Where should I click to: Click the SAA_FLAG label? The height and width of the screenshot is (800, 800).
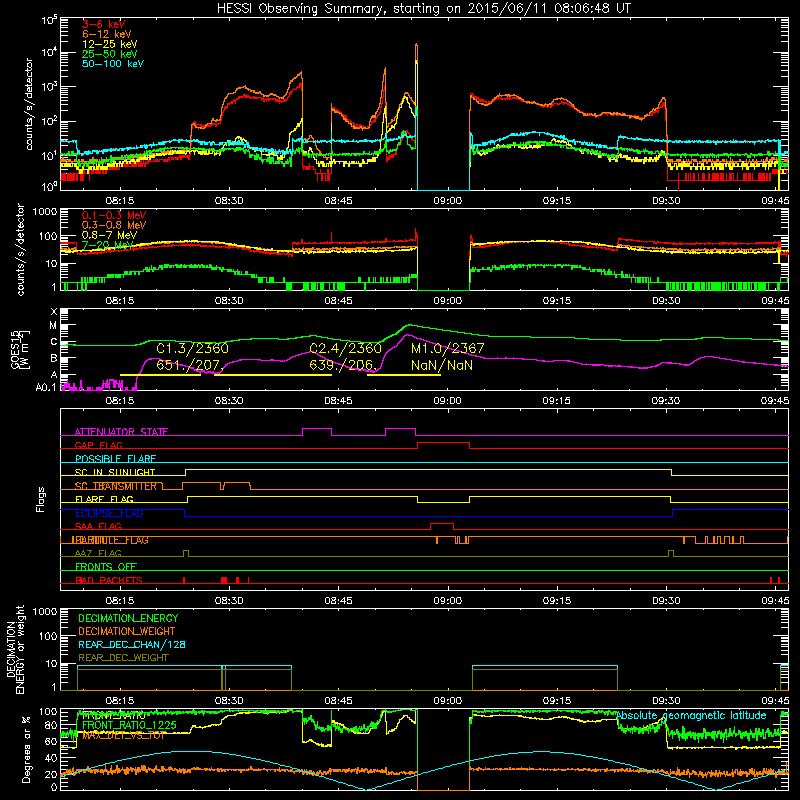tap(98, 526)
